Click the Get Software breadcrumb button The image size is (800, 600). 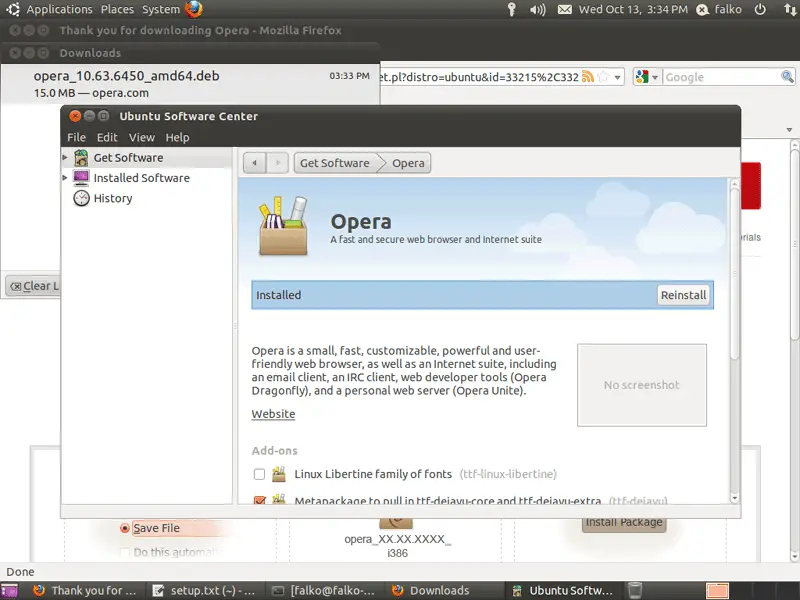[335, 163]
